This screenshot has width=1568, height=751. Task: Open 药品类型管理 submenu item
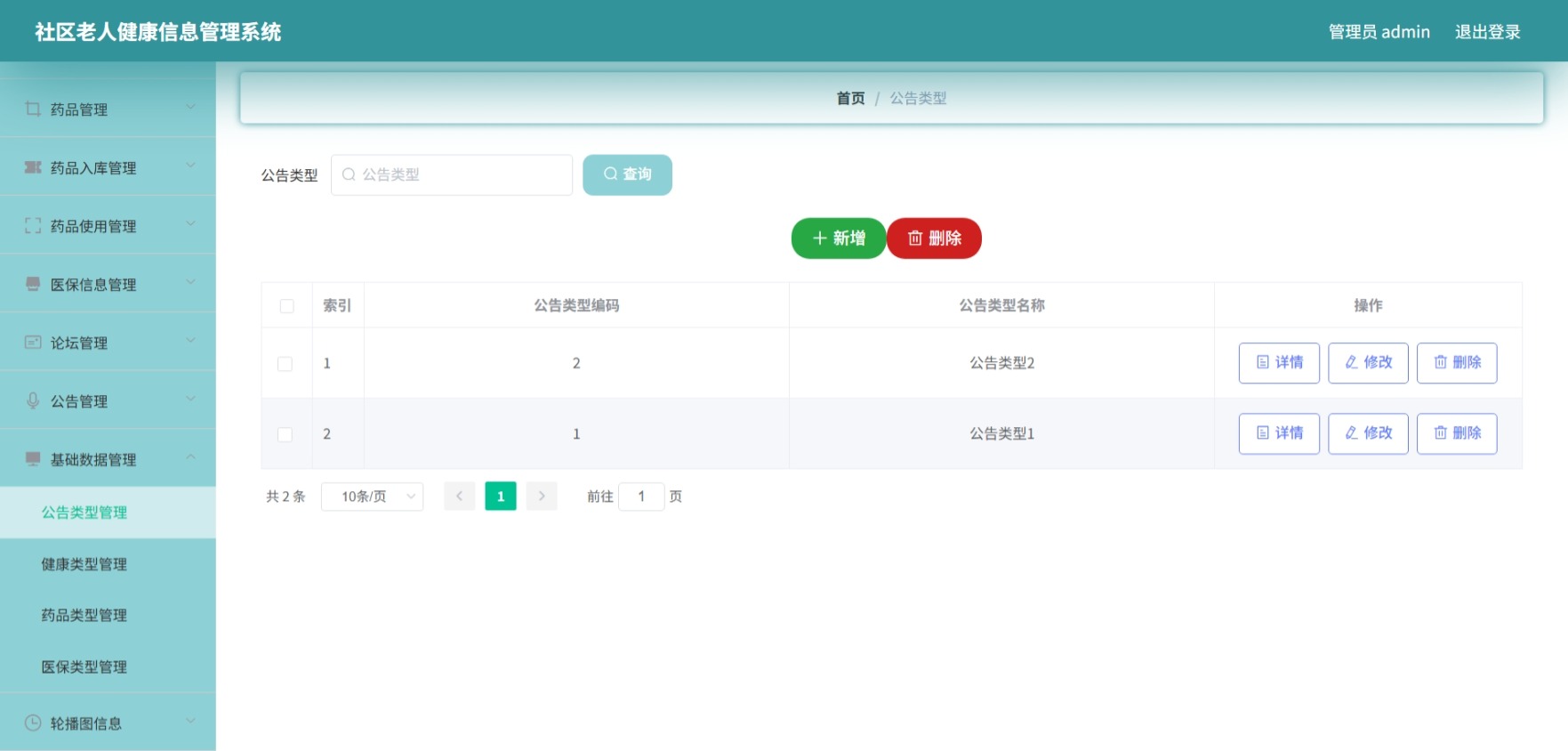click(108, 616)
